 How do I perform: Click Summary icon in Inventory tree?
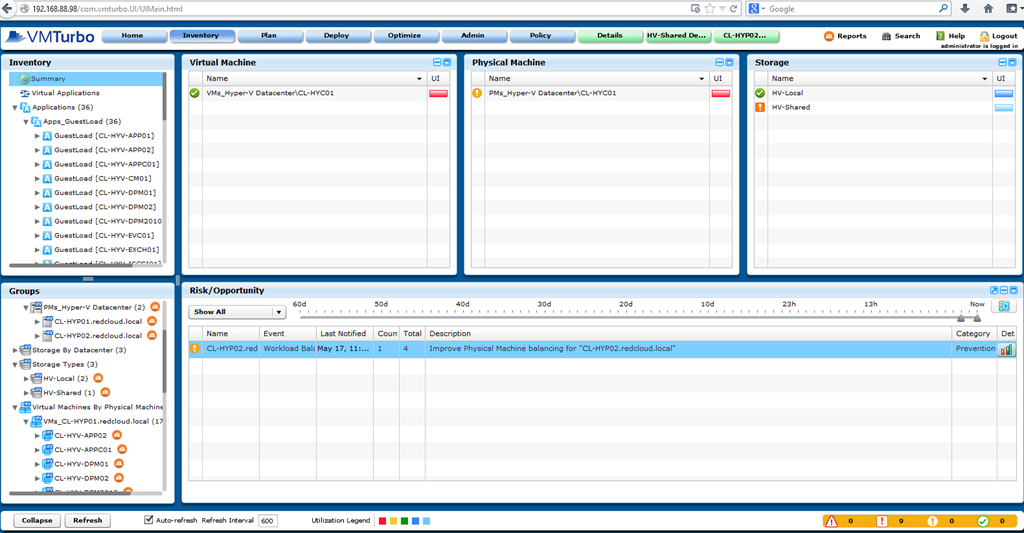[25, 78]
